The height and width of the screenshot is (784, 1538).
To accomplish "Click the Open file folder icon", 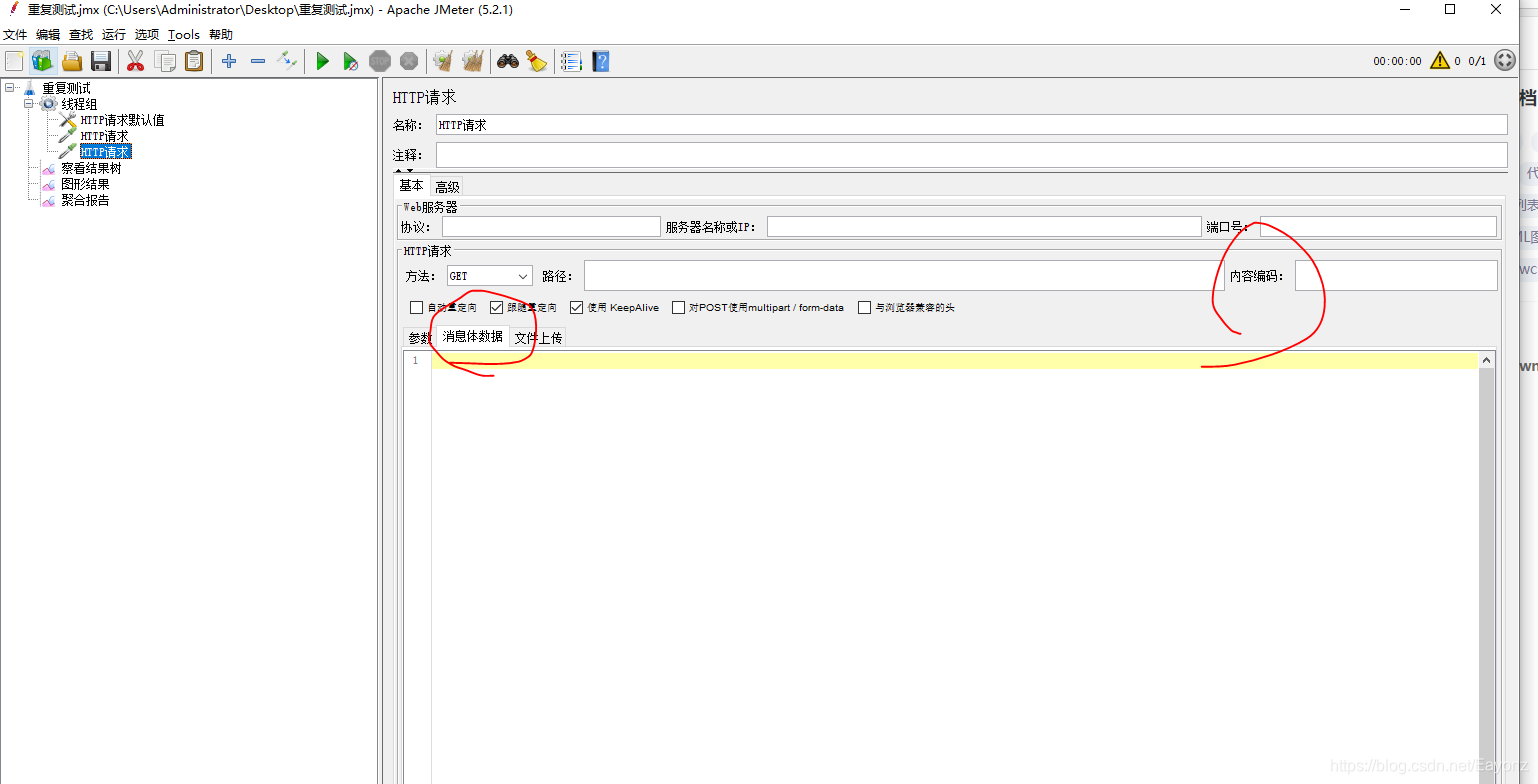I will coord(72,61).
